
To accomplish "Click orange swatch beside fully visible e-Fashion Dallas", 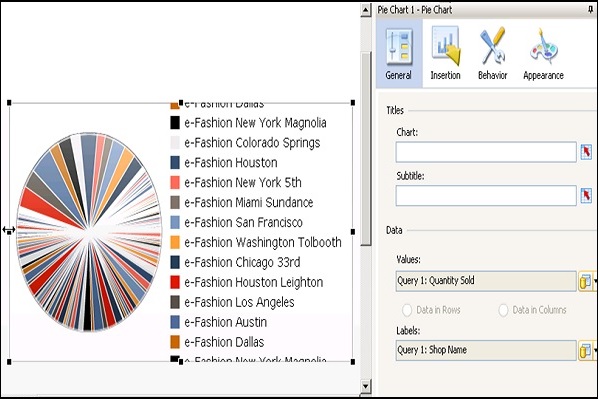I will tap(175, 342).
